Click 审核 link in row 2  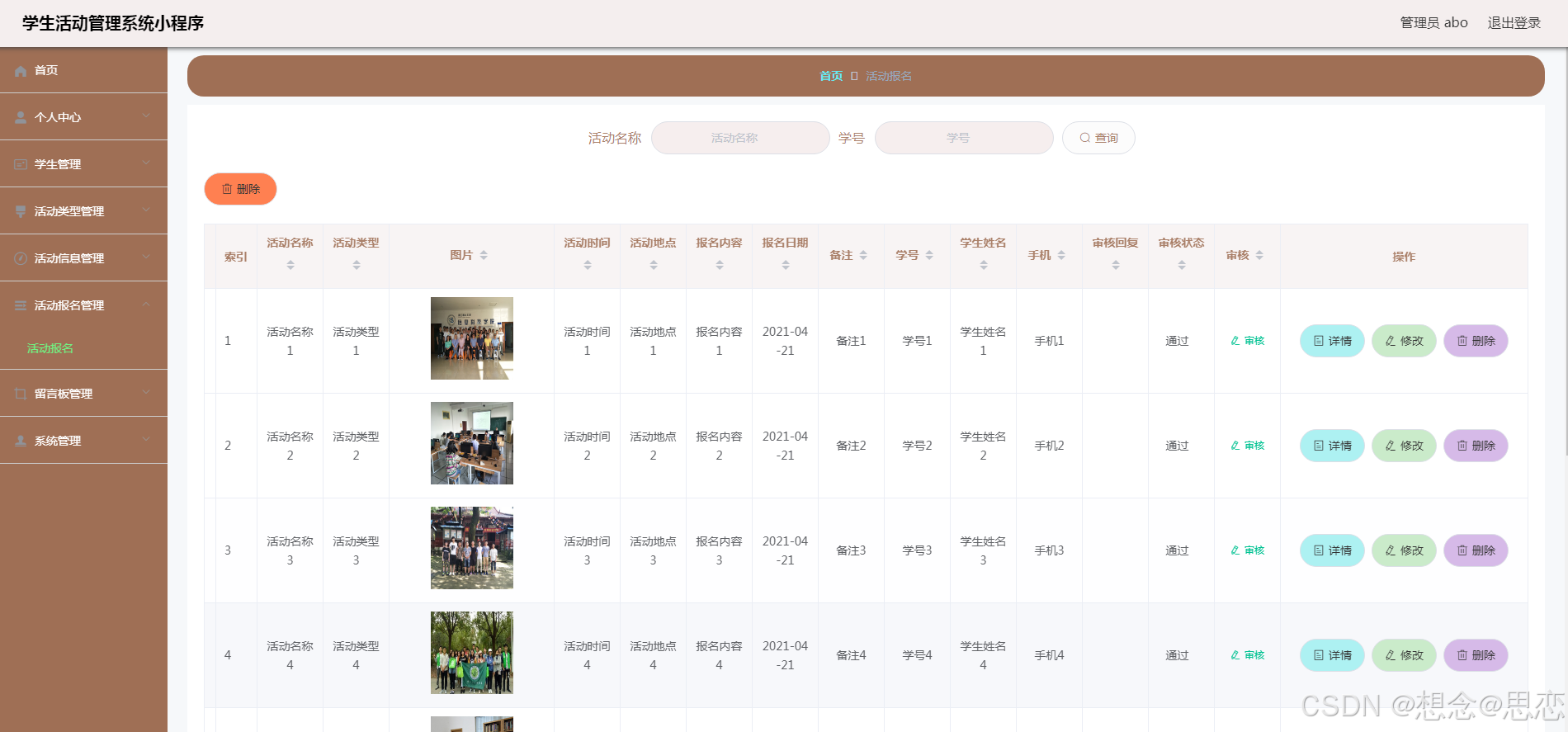pyautogui.click(x=1248, y=446)
